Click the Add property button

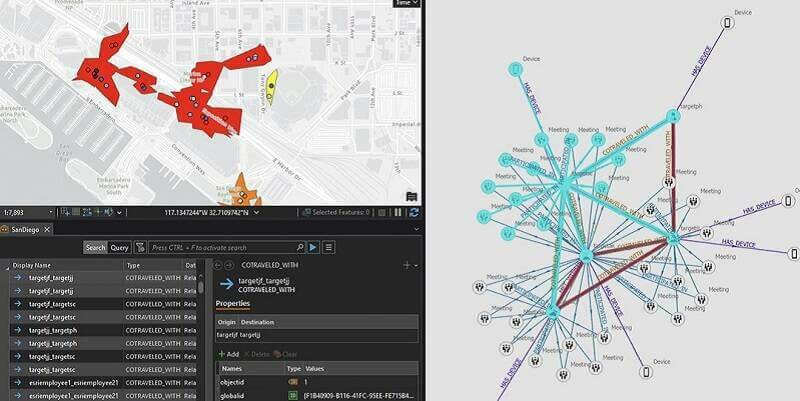tap(229, 354)
